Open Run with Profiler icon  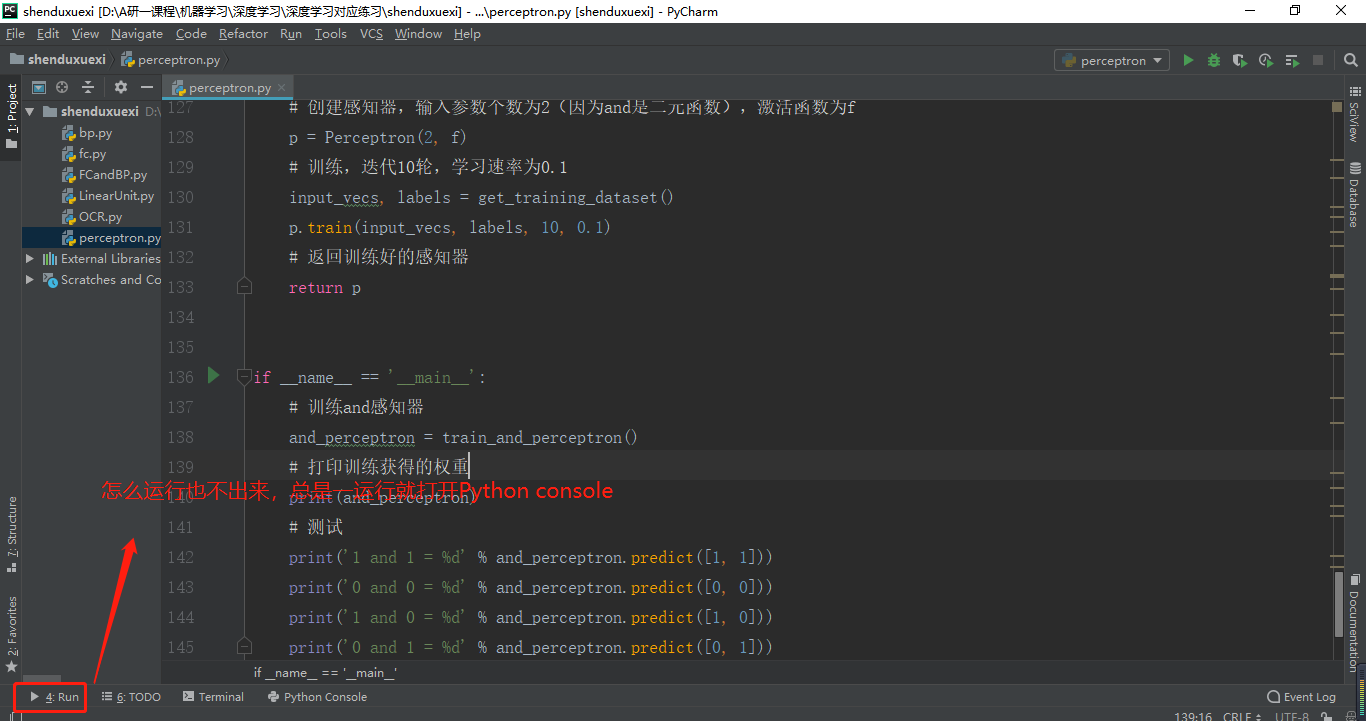pyautogui.click(x=1265, y=59)
